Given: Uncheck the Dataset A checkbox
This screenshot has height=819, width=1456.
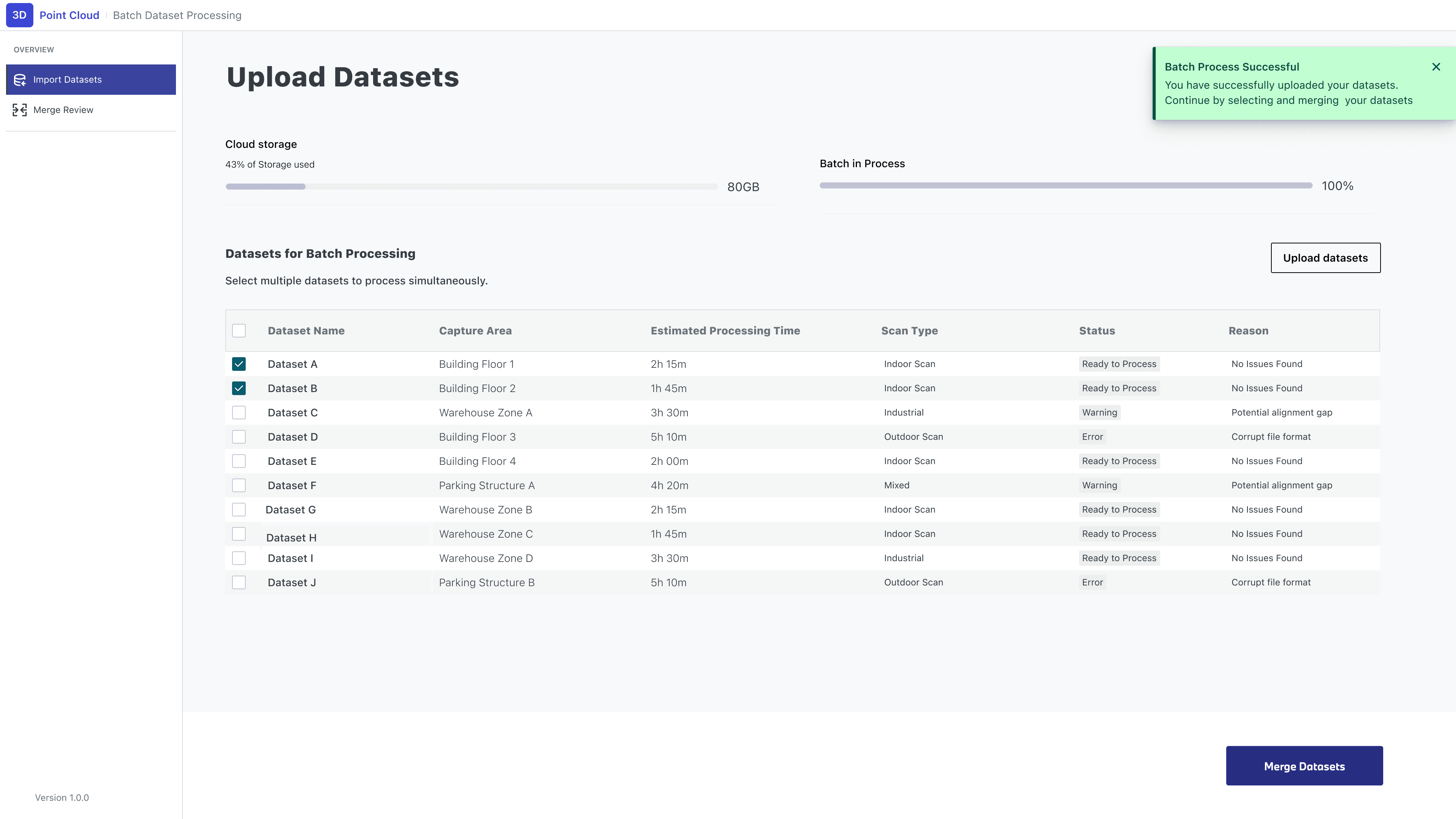Looking at the screenshot, I should click(238, 364).
